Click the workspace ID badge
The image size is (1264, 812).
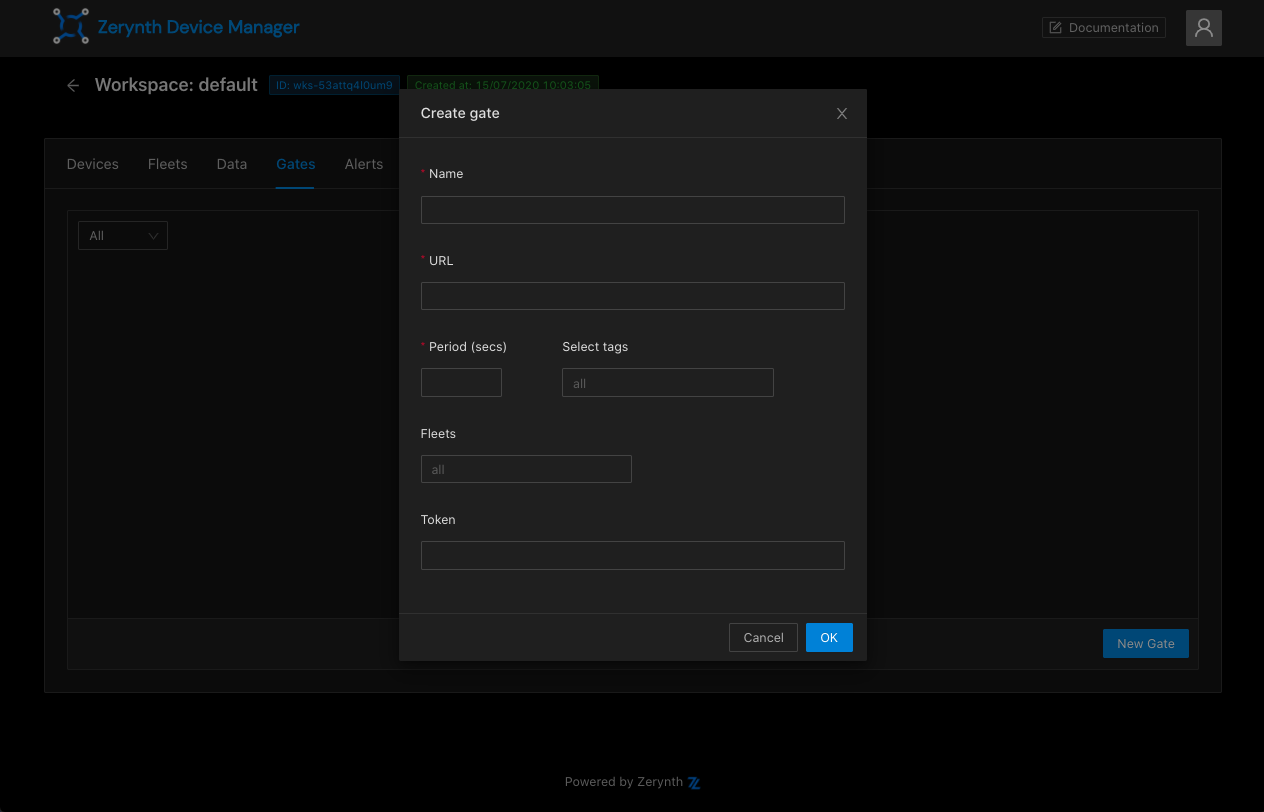335,86
